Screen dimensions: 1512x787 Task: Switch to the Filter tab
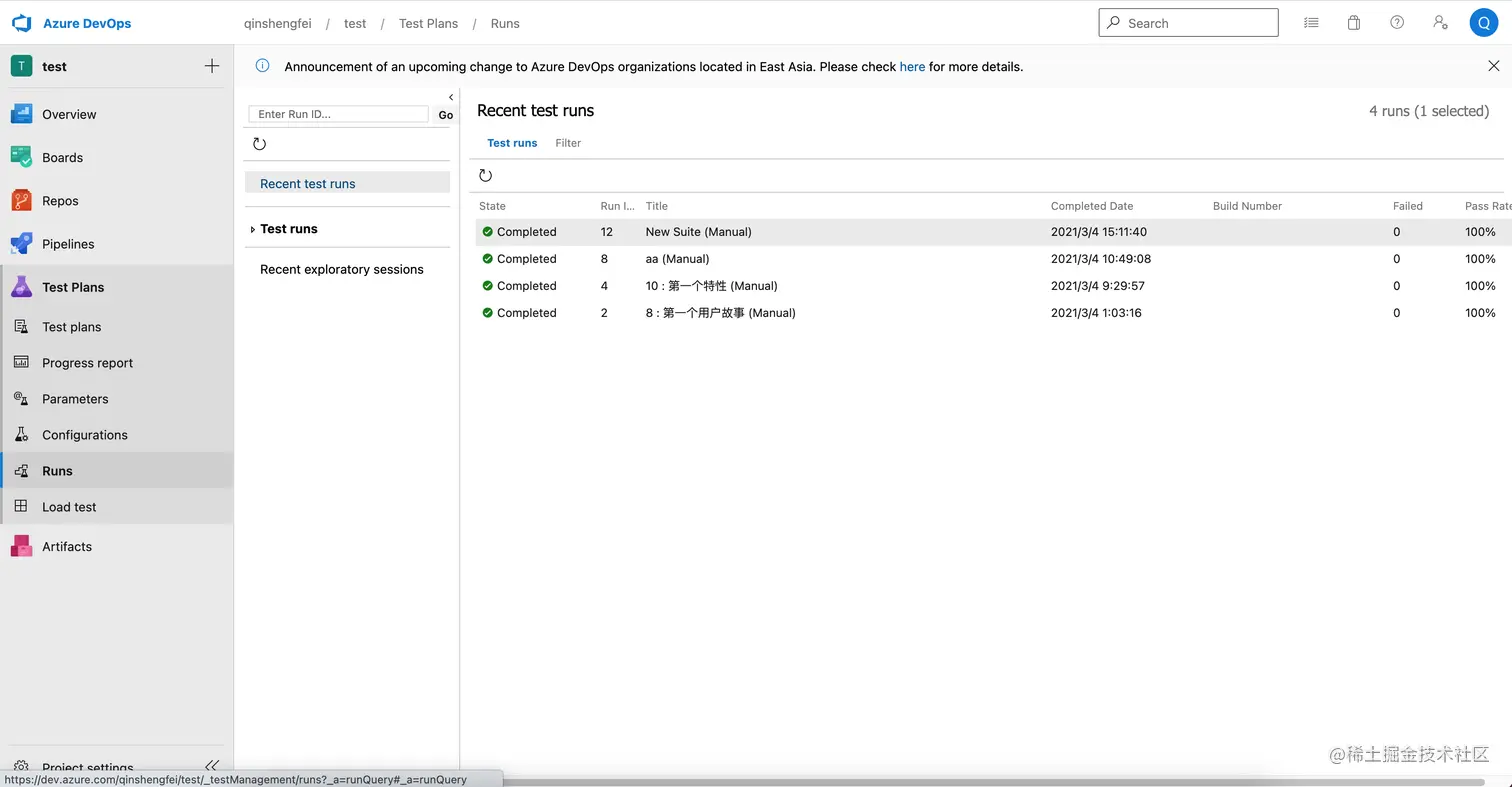[568, 143]
